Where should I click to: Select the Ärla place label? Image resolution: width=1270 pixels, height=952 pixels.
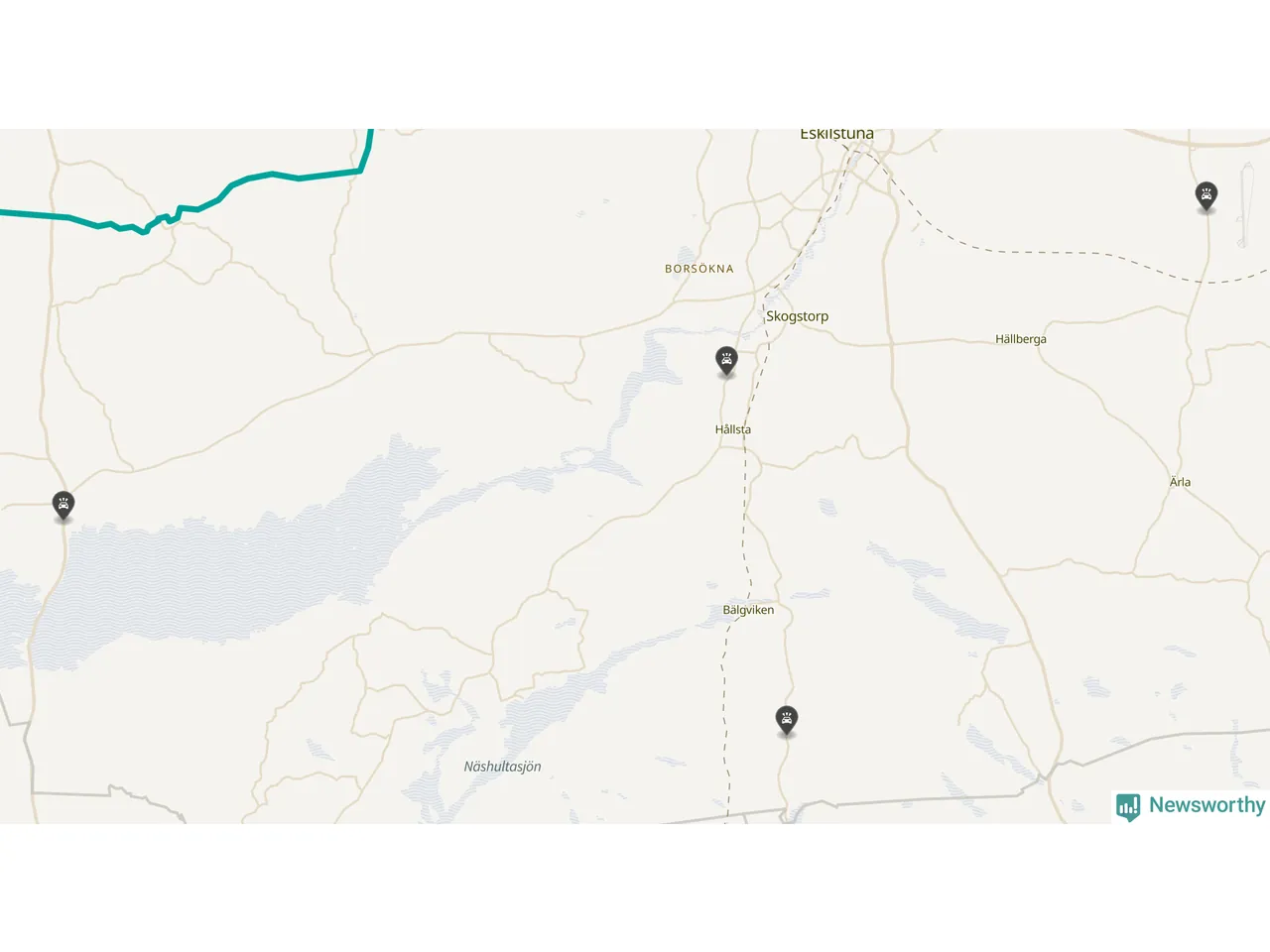click(1180, 482)
